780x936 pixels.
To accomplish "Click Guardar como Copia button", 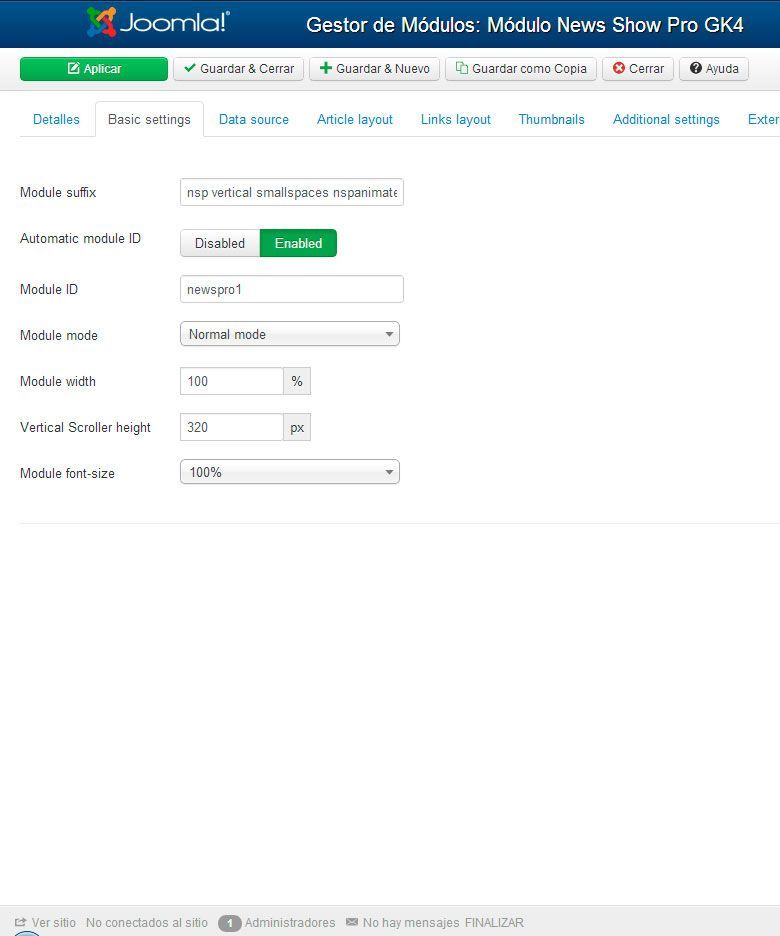I will pyautogui.click(x=520, y=69).
